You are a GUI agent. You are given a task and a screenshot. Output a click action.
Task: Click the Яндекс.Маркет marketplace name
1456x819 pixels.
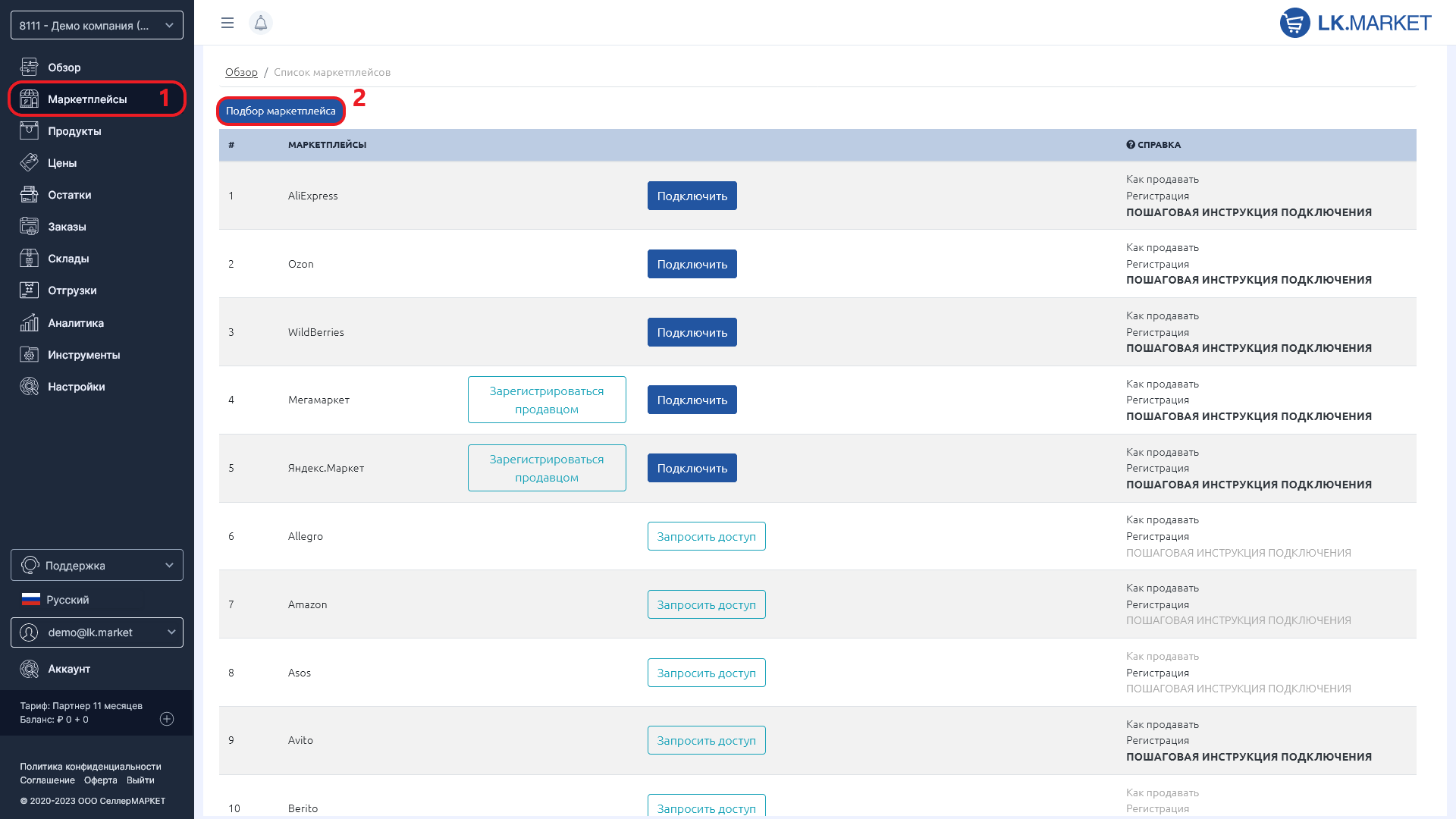click(x=326, y=468)
